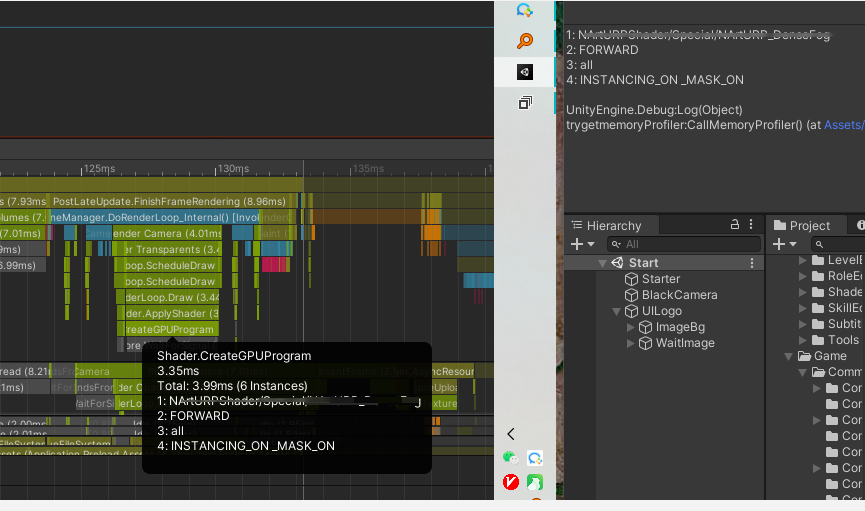Select the WaitImage object
The width and height of the screenshot is (865, 511).
pos(685,343)
